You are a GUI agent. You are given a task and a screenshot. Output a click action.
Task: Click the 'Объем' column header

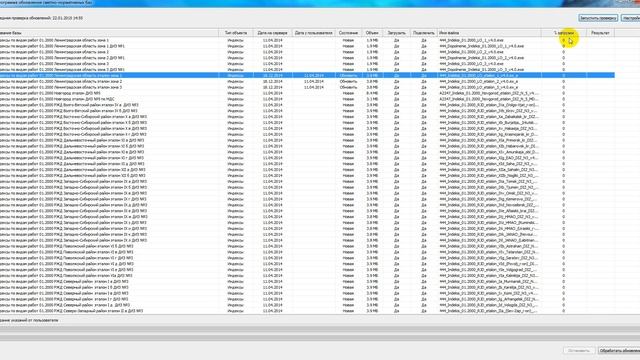pyautogui.click(x=372, y=33)
